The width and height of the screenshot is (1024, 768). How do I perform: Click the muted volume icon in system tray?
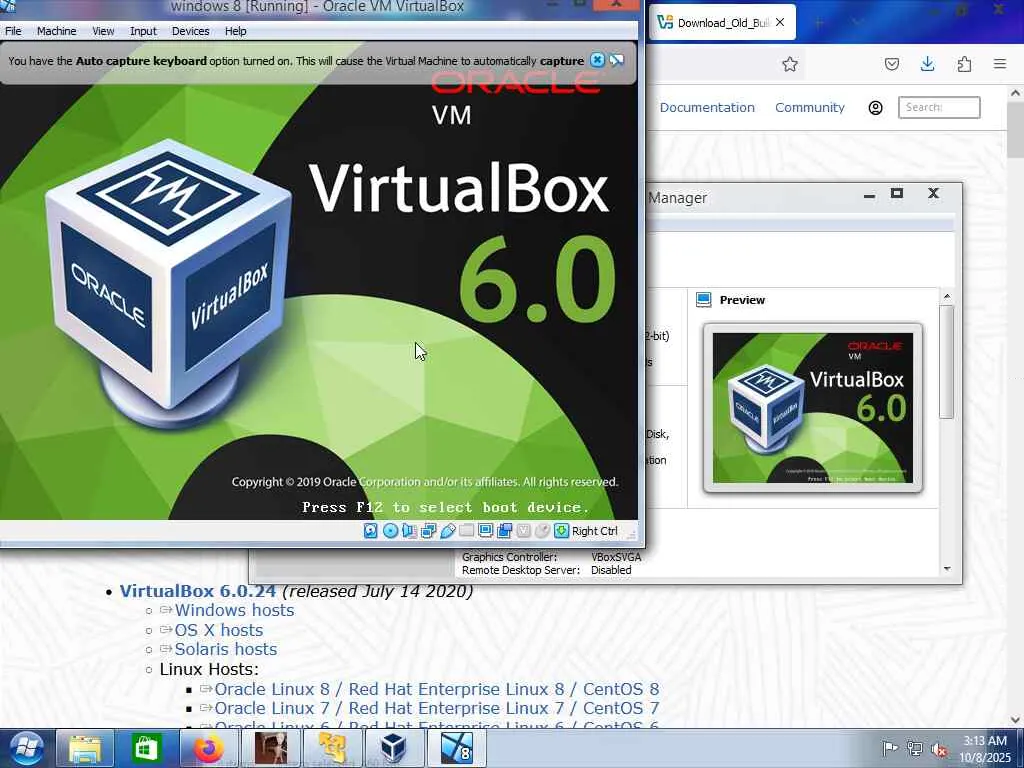point(940,749)
